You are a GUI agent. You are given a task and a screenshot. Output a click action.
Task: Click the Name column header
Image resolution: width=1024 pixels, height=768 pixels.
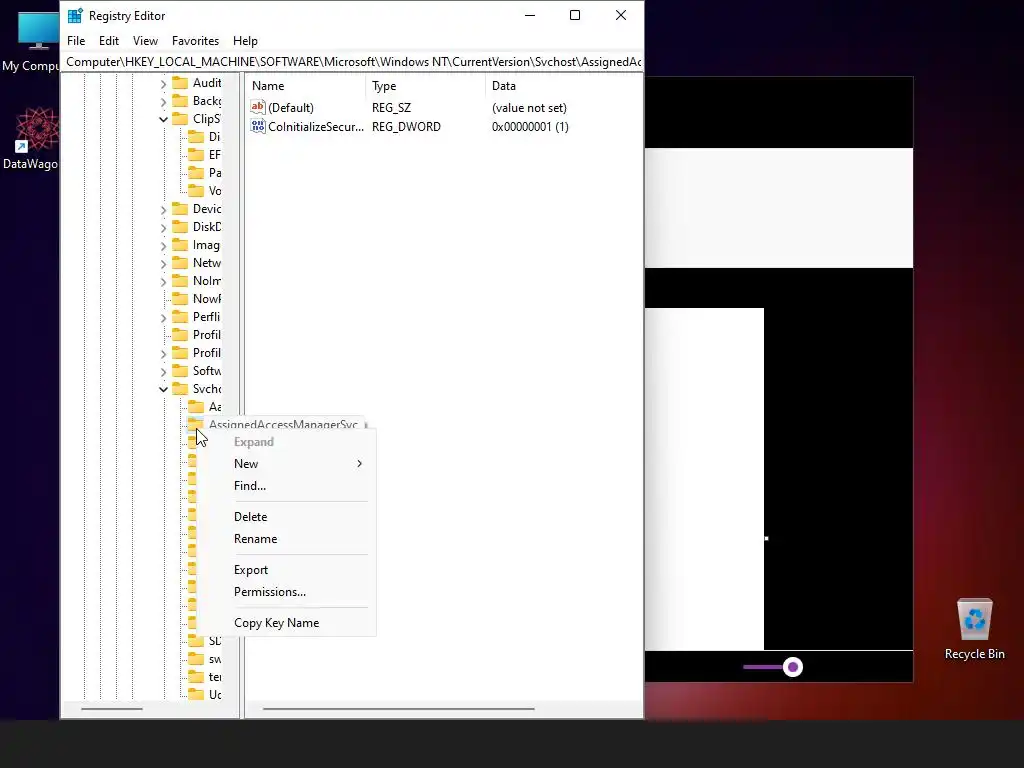(306, 86)
